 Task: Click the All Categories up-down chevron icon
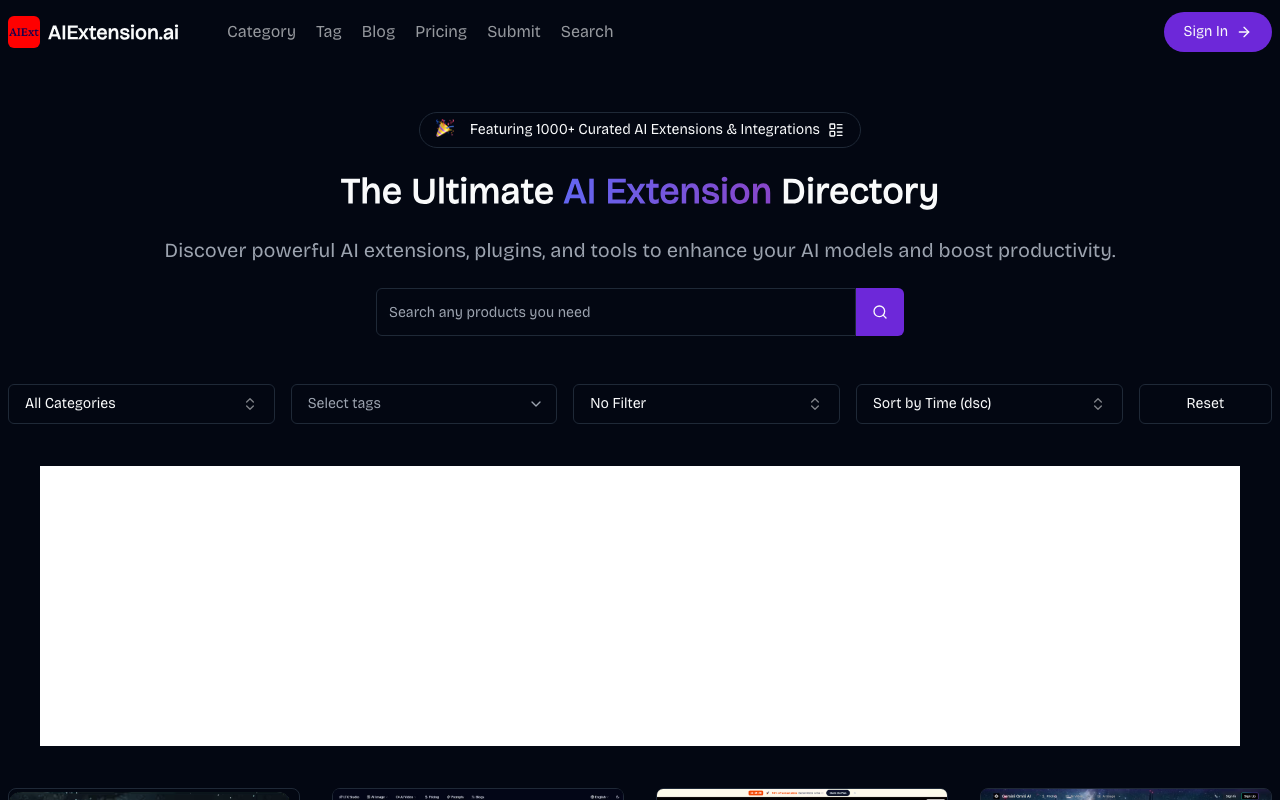[x=250, y=404]
